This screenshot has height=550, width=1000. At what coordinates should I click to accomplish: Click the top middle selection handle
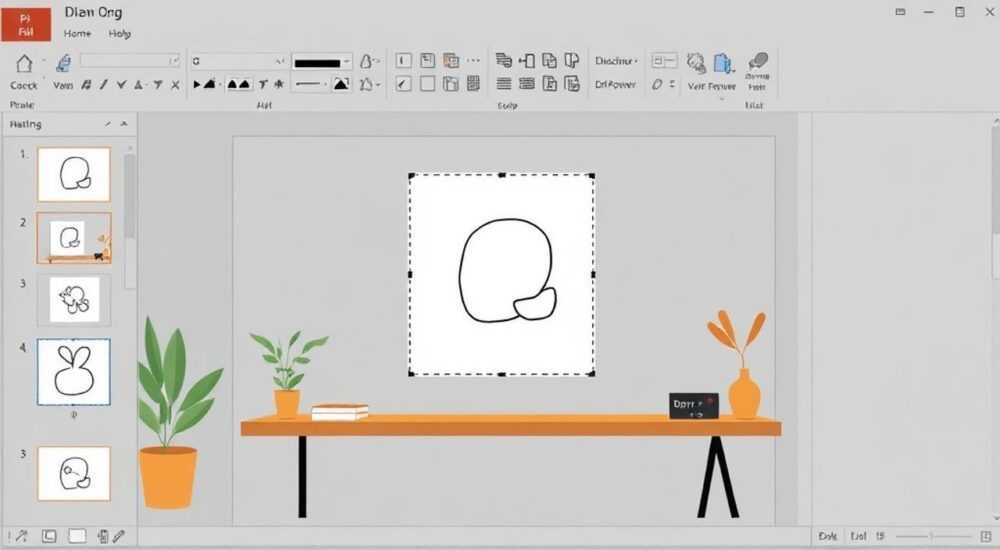click(502, 175)
